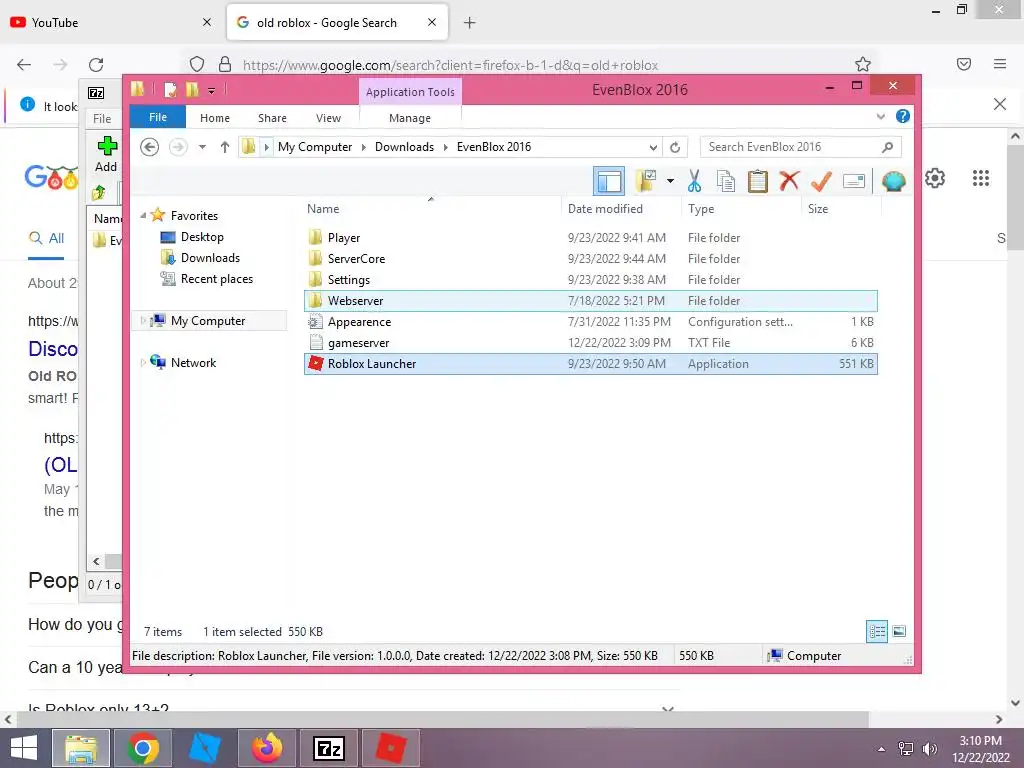Image resolution: width=1024 pixels, height=768 pixels.
Task: Click the Rename icon in toolbar
Action: (854, 181)
